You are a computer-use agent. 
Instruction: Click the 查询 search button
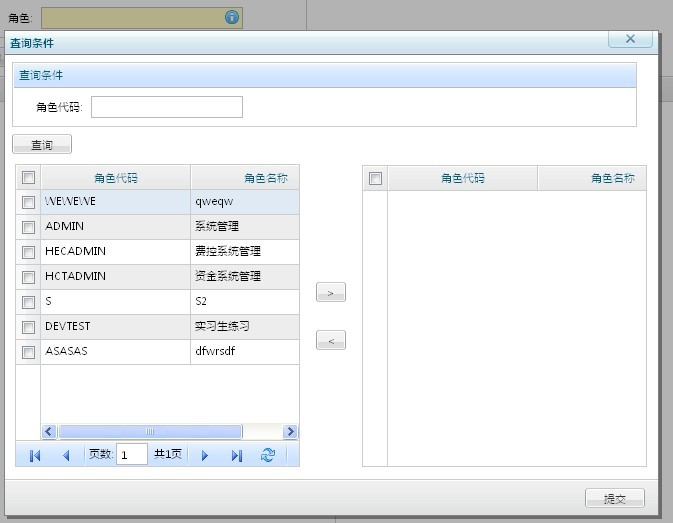point(42,145)
